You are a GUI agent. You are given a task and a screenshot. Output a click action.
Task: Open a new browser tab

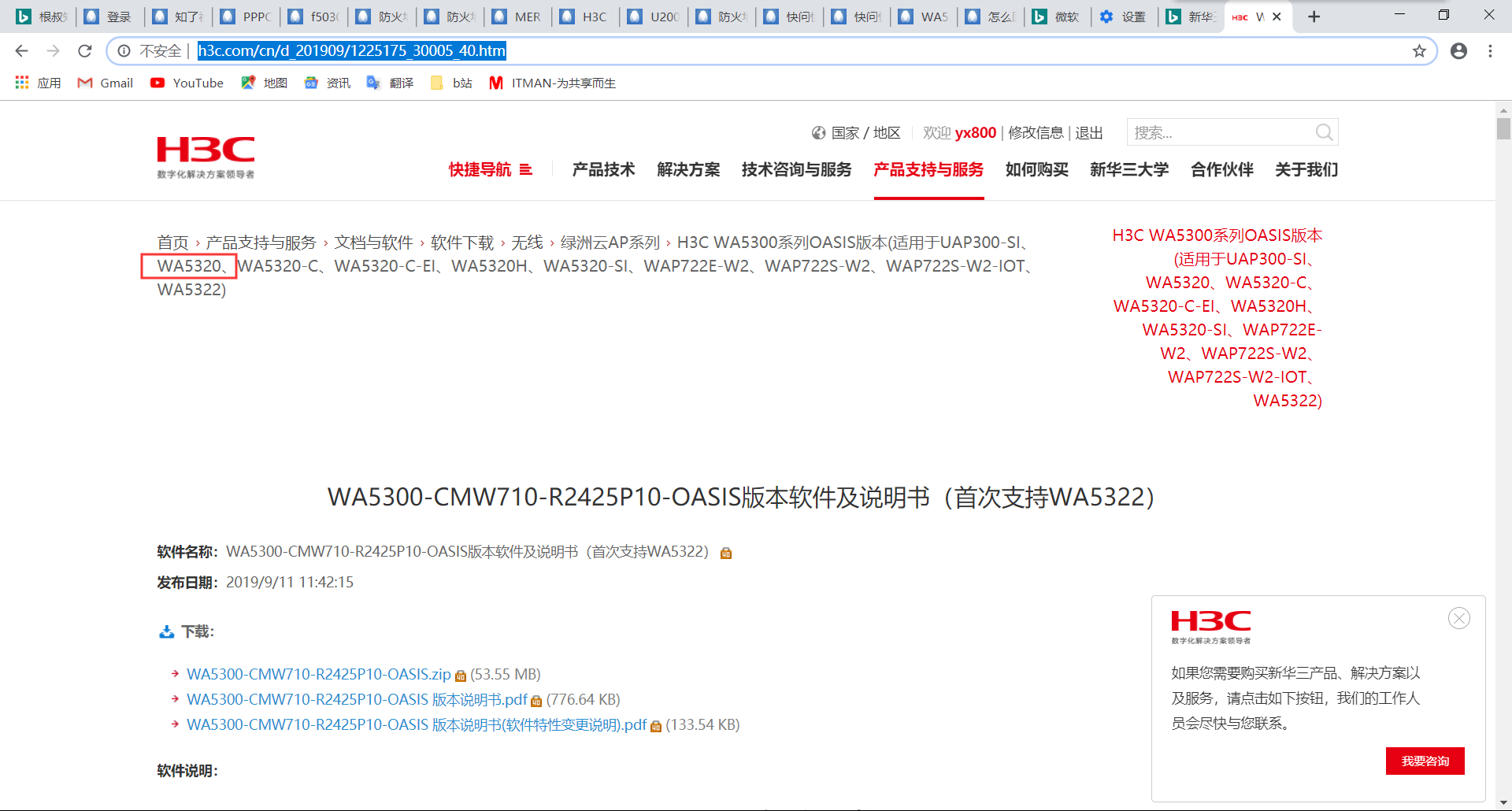pyautogui.click(x=1314, y=17)
